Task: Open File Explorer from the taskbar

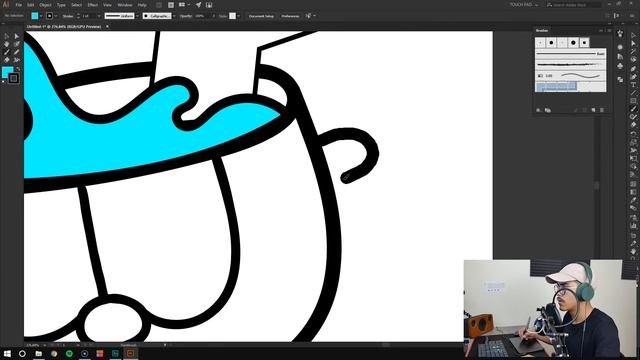Action: pyautogui.click(x=38, y=353)
